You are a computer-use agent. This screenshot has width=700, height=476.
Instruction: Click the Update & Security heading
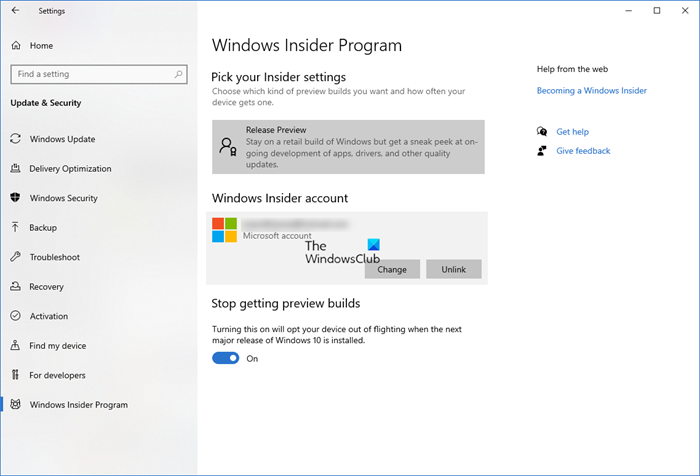point(46,103)
